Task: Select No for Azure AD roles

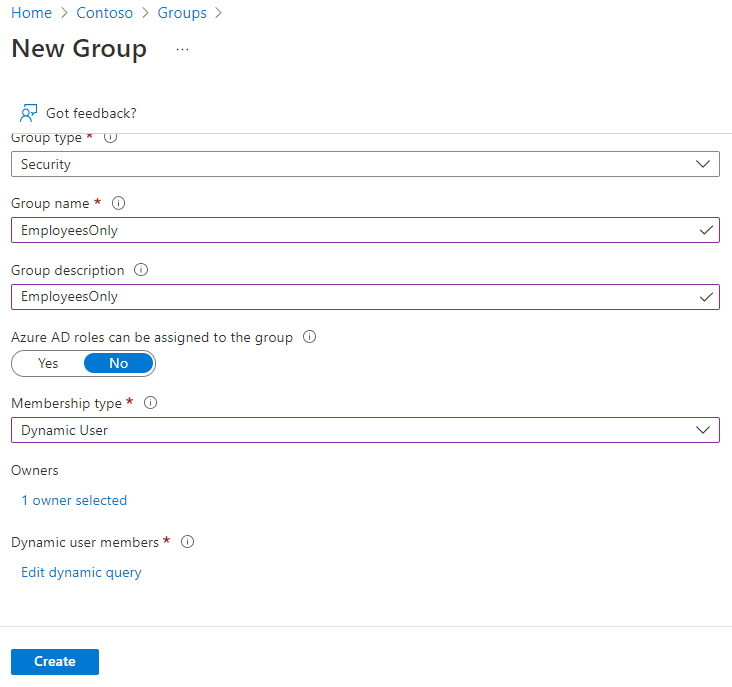Action: pyautogui.click(x=119, y=363)
